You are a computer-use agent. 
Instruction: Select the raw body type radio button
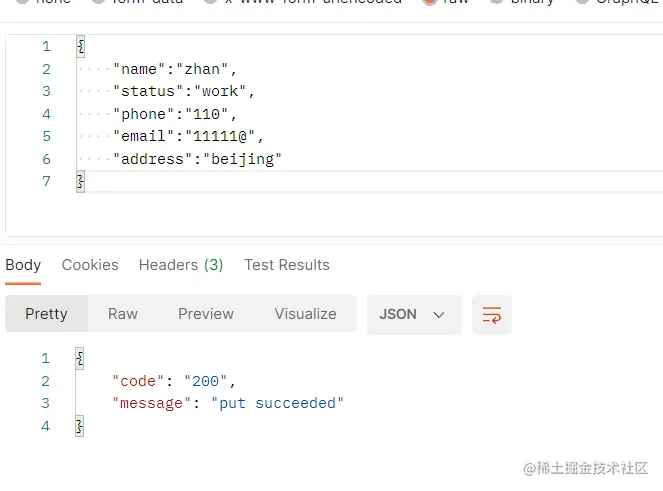tap(430, 2)
